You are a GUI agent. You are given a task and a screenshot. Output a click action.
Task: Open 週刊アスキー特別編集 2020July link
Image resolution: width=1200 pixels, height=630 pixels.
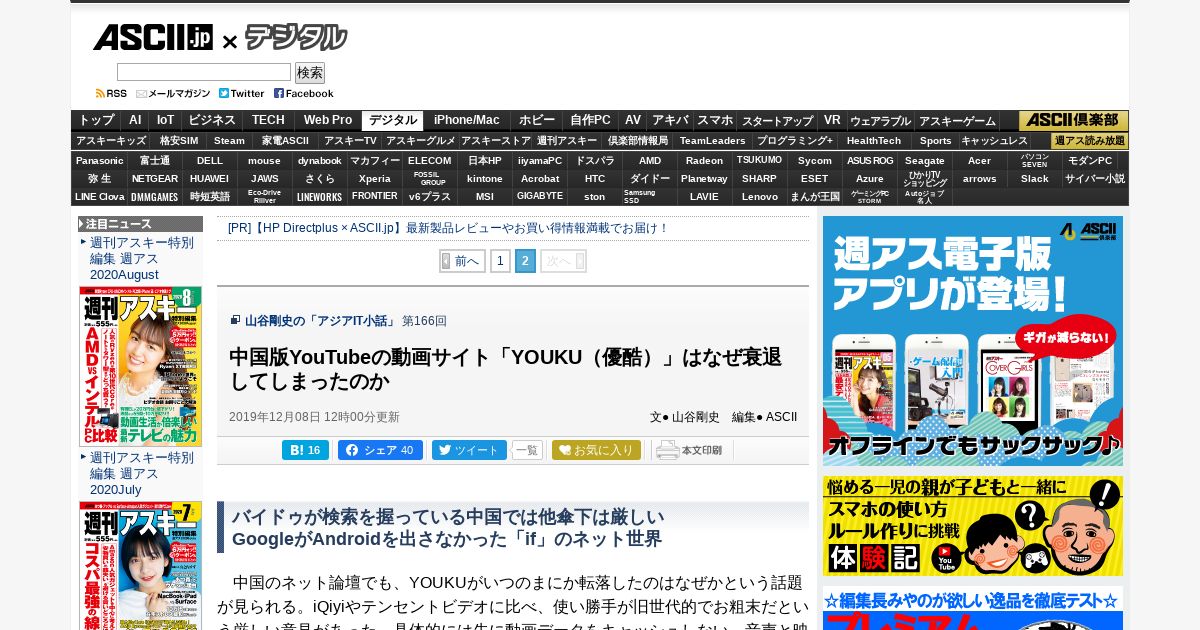pos(142,473)
